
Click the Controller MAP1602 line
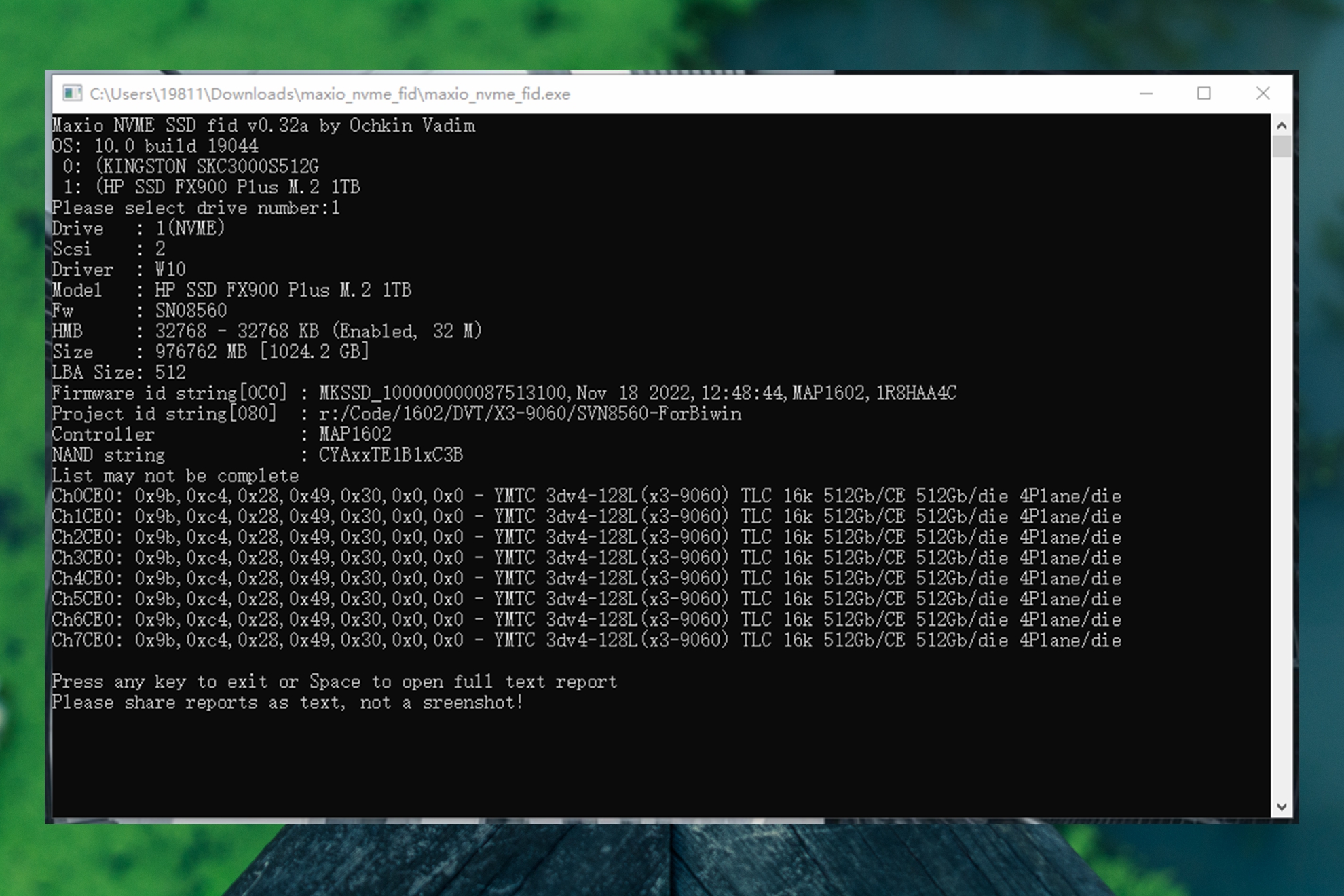[x=221, y=434]
